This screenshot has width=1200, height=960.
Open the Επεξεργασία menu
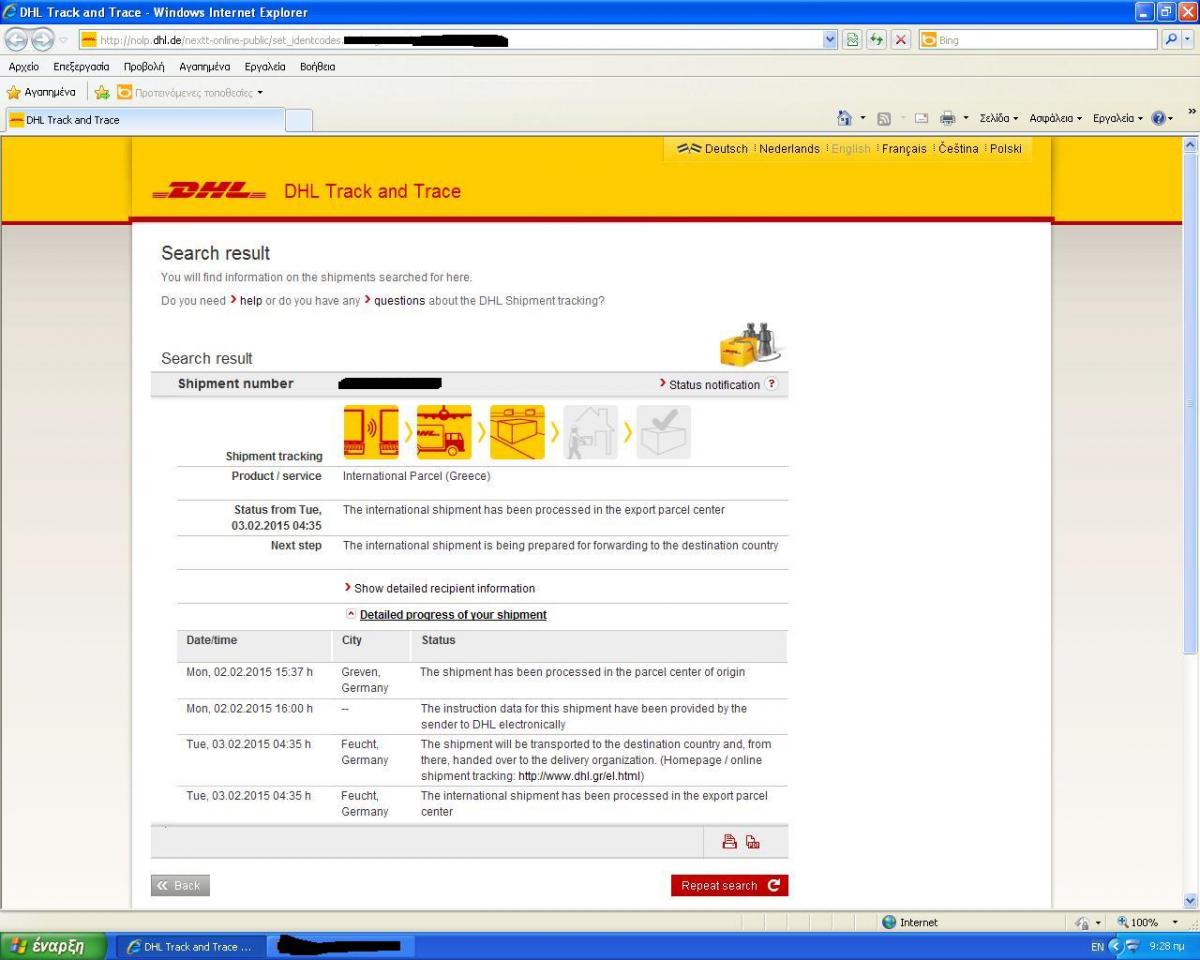83,67
